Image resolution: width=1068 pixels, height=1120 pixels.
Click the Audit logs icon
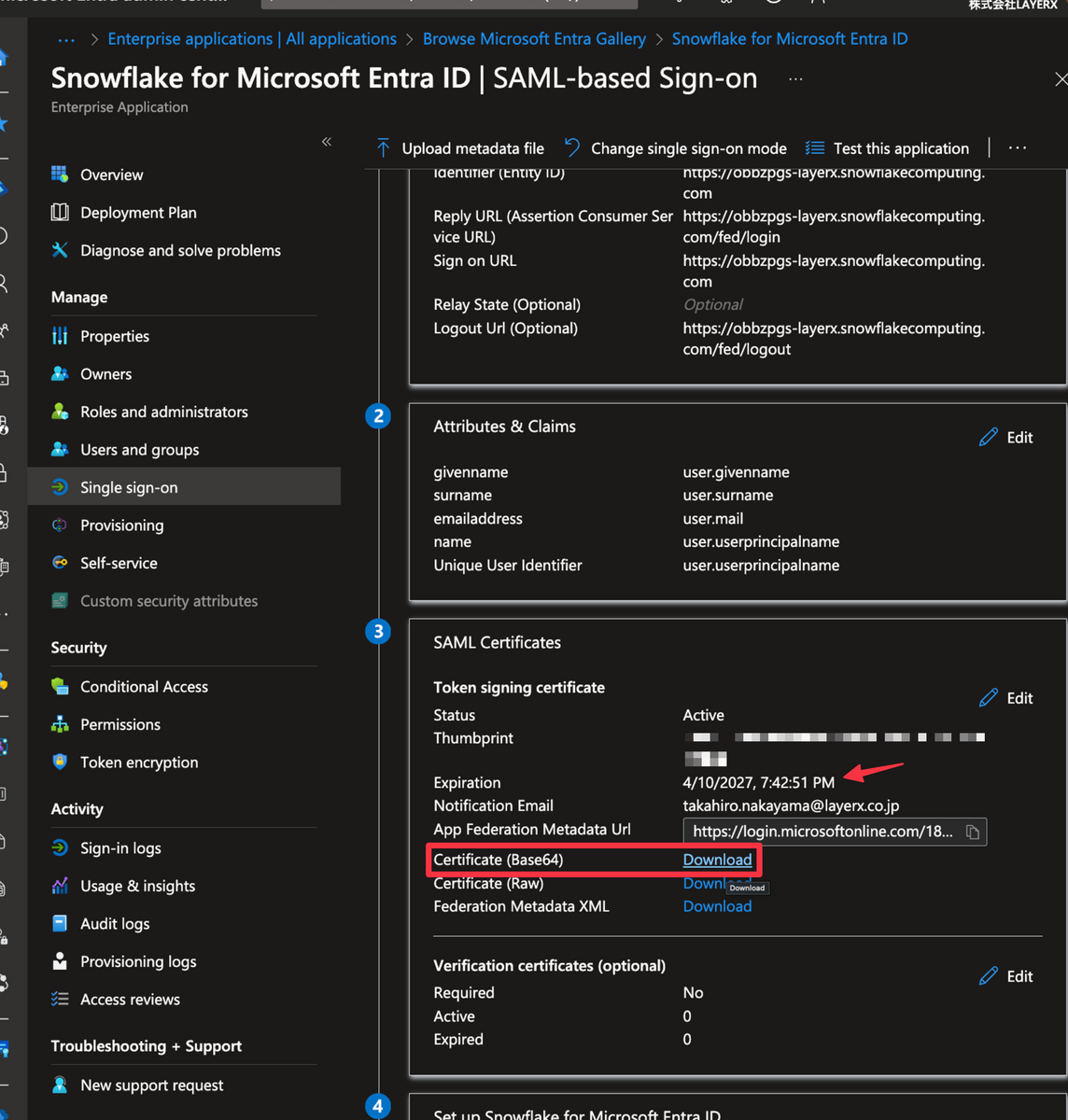pyautogui.click(x=60, y=923)
